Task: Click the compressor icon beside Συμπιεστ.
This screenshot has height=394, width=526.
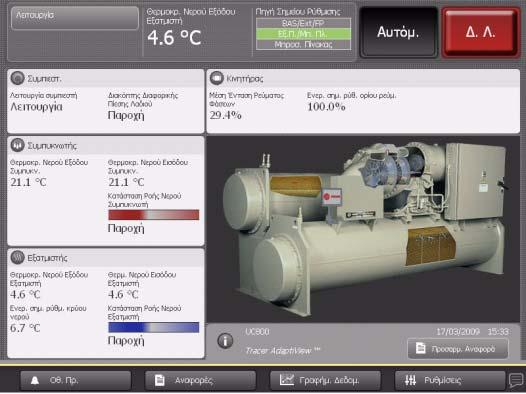Action: pyautogui.click(x=17, y=78)
